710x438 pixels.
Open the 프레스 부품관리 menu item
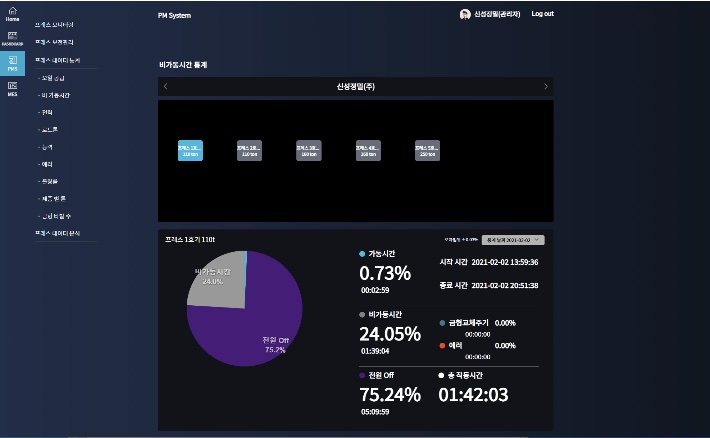pos(54,42)
